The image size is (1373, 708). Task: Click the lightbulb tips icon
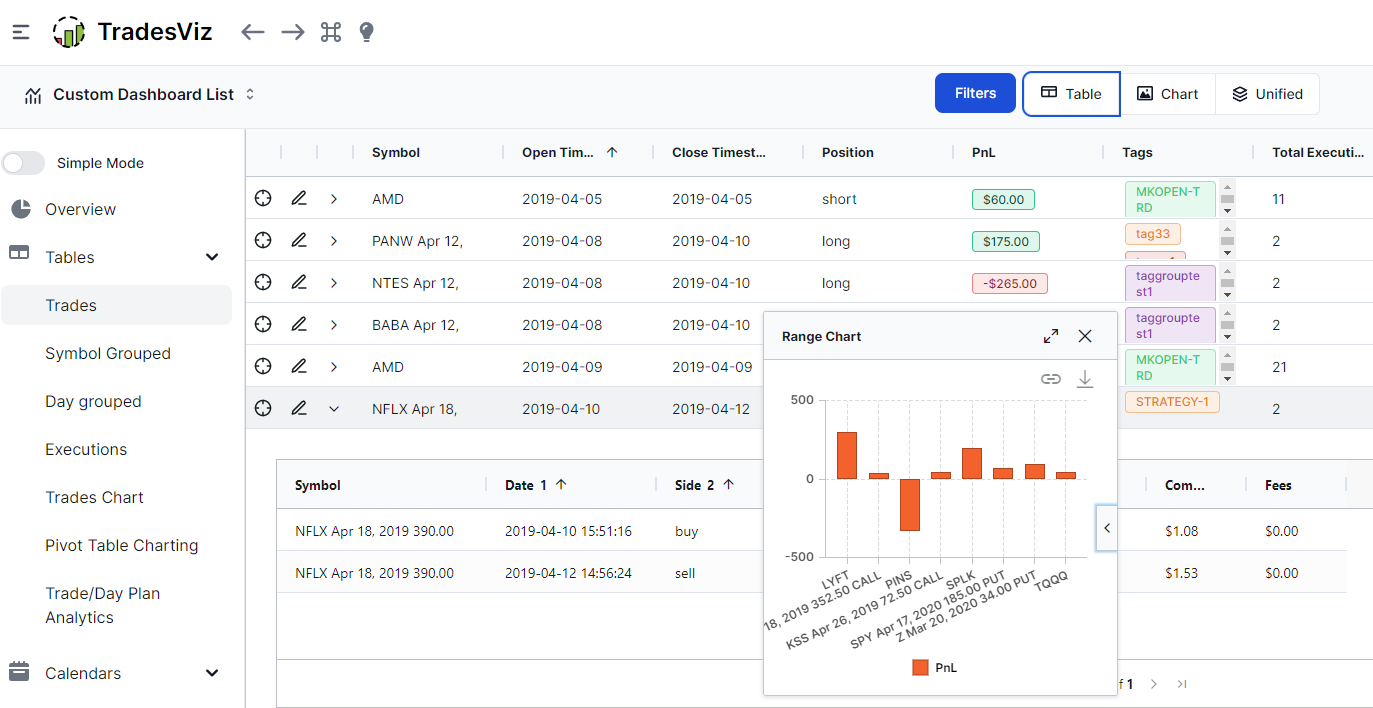click(366, 32)
